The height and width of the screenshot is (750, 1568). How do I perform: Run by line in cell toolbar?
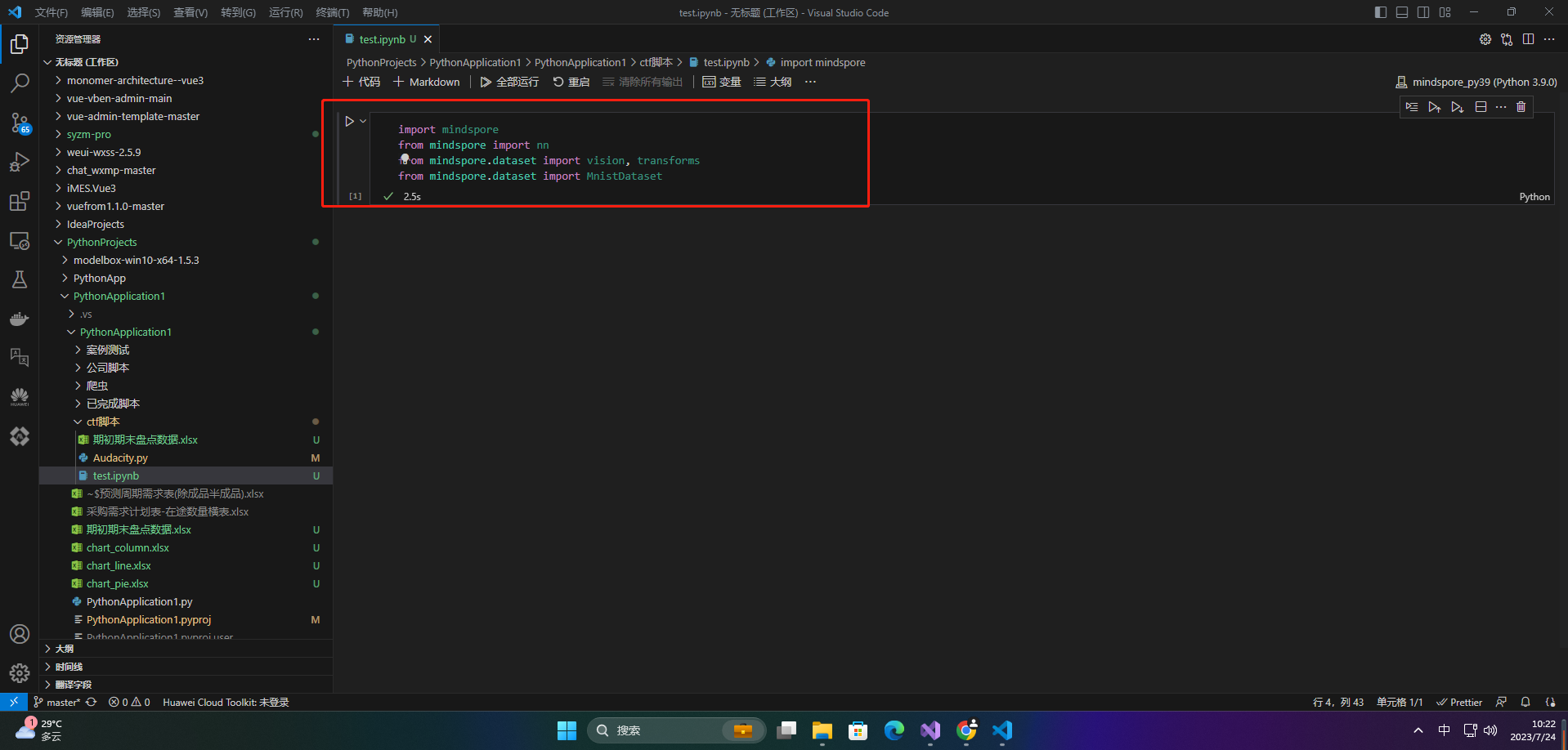[x=1412, y=107]
